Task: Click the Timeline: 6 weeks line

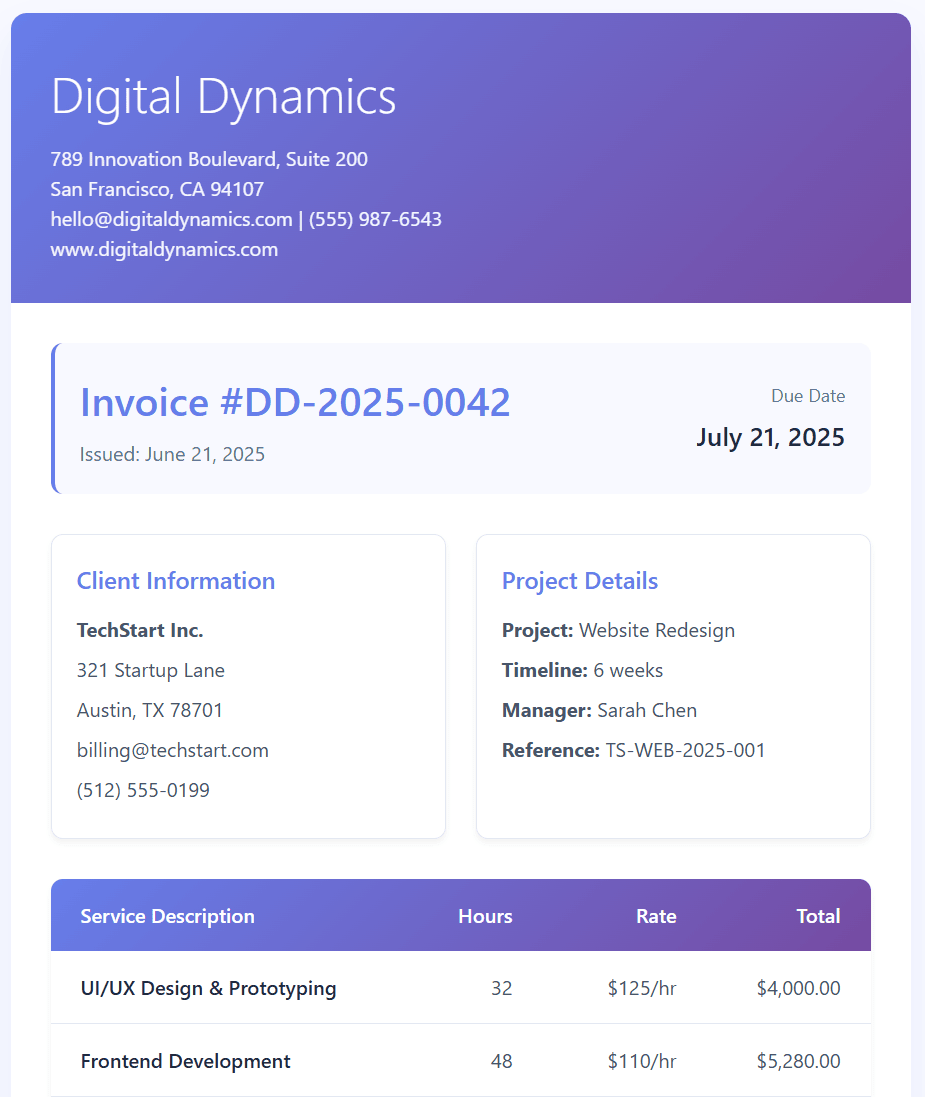Action: tap(582, 670)
